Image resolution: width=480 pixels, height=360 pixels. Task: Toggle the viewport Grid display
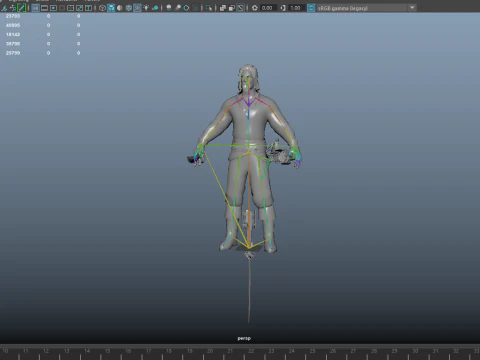[36, 8]
